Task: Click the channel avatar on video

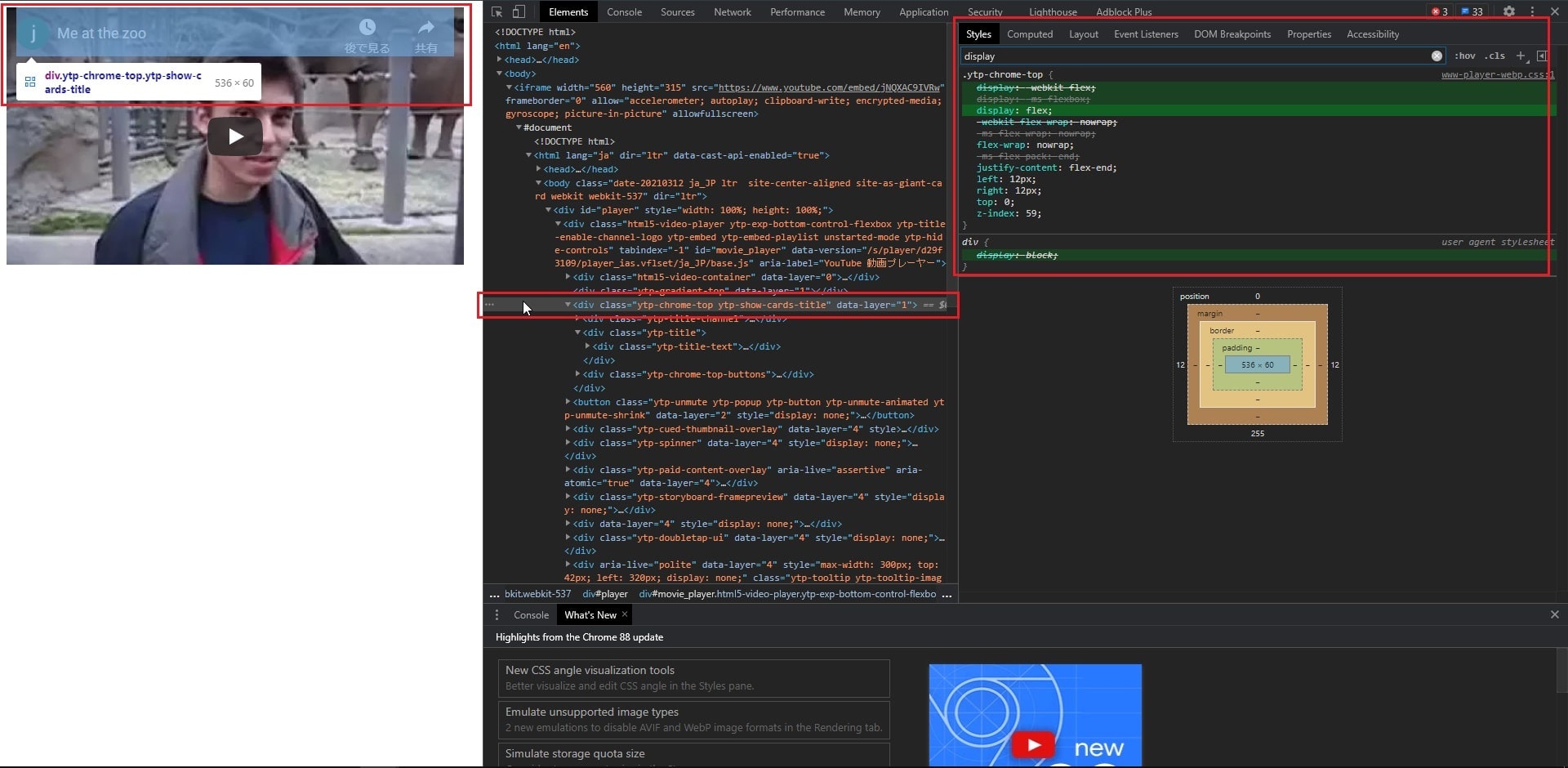Action: click(33, 33)
